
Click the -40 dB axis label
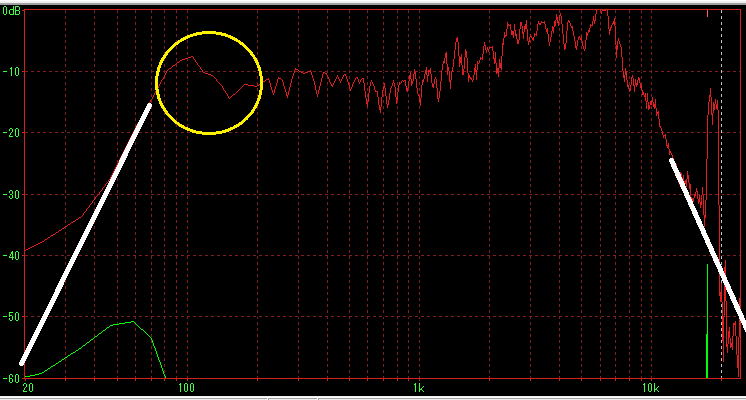pos(11,255)
